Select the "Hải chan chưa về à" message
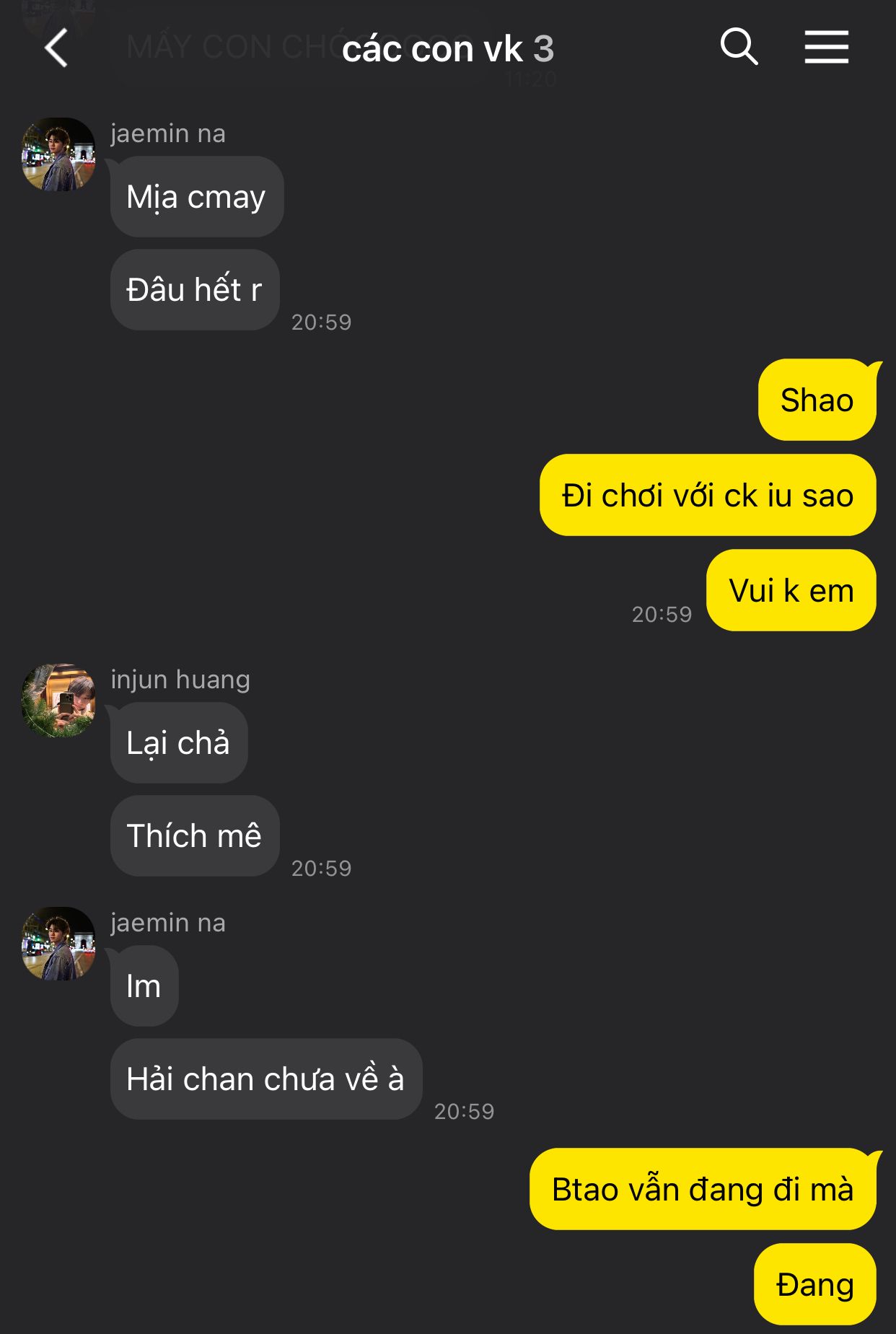896x1334 pixels. click(x=266, y=1079)
